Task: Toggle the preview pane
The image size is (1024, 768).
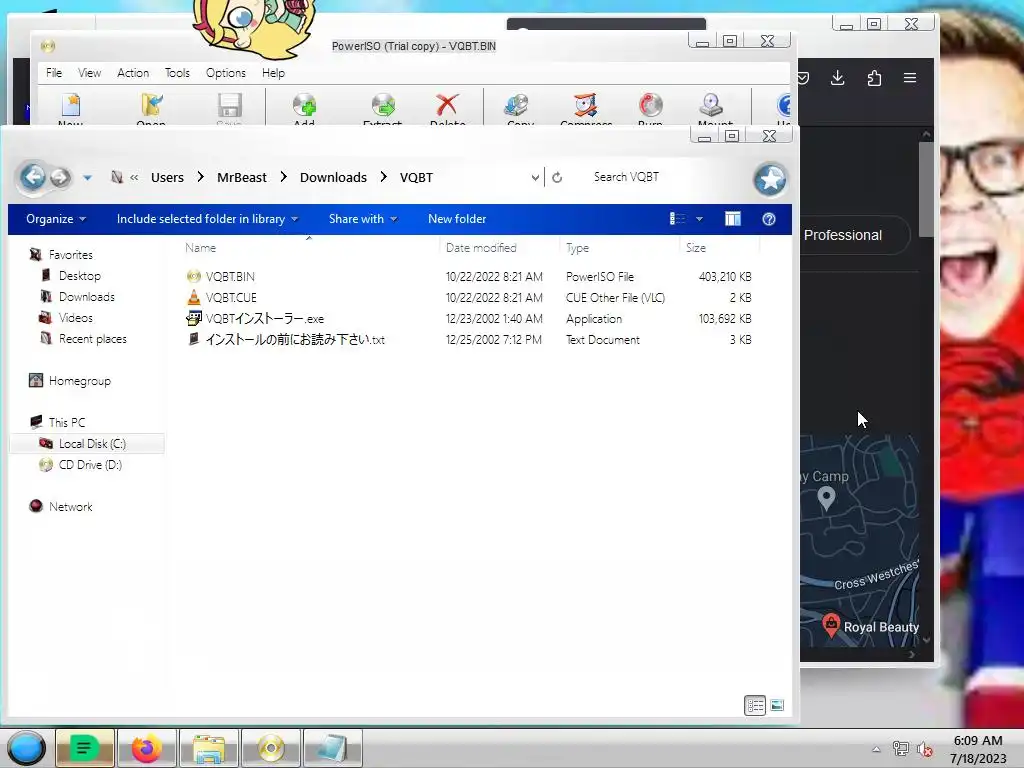Action: tap(733, 219)
